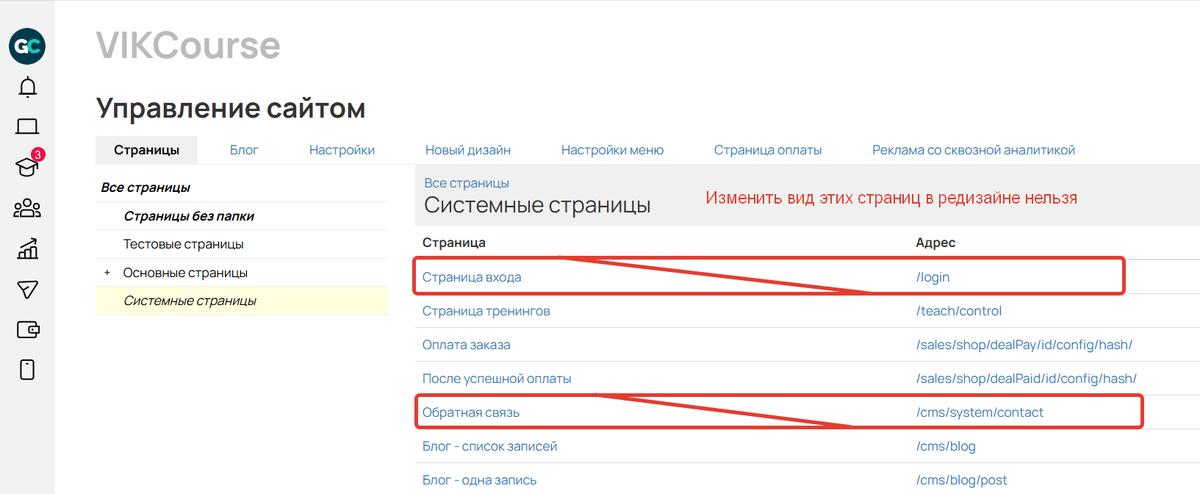Select Основные страницы folder
The height and width of the screenshot is (494, 1200).
185,273
